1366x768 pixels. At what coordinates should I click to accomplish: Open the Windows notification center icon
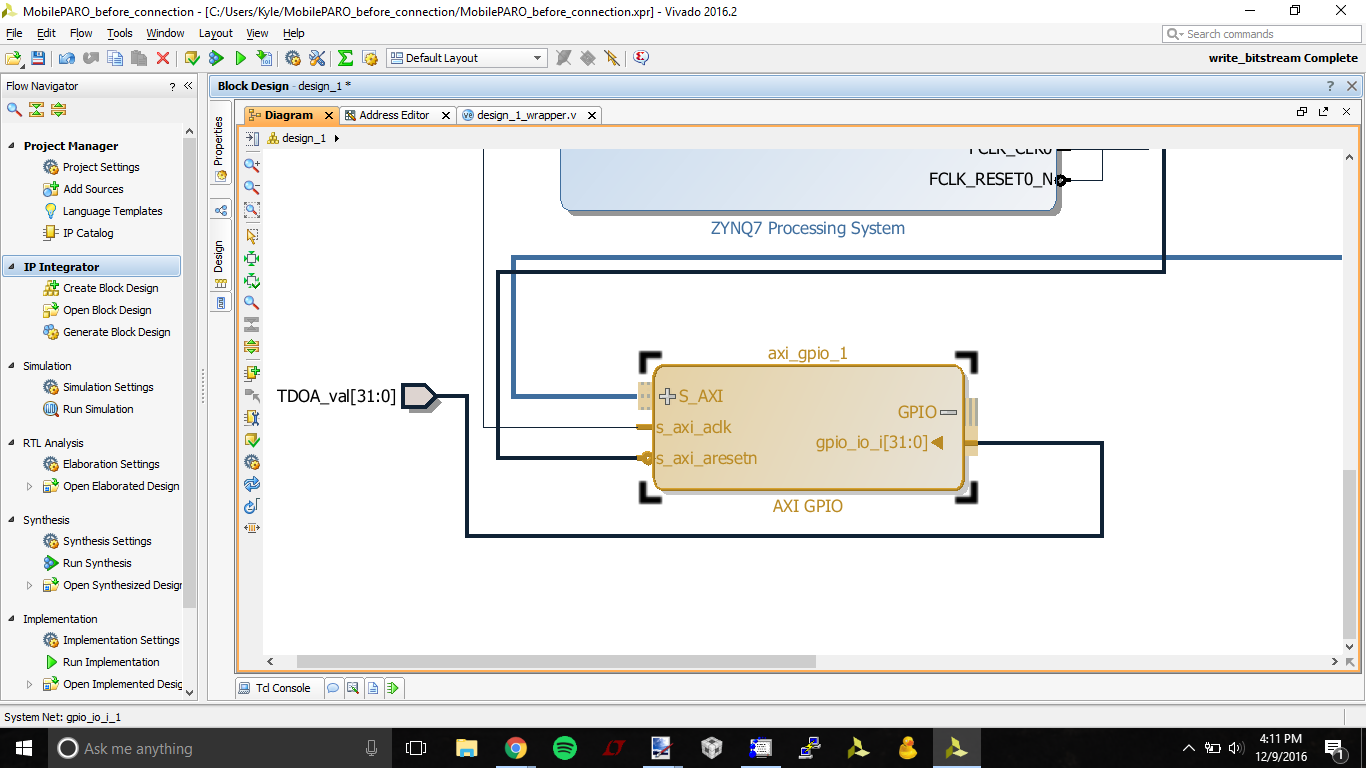click(1334, 748)
